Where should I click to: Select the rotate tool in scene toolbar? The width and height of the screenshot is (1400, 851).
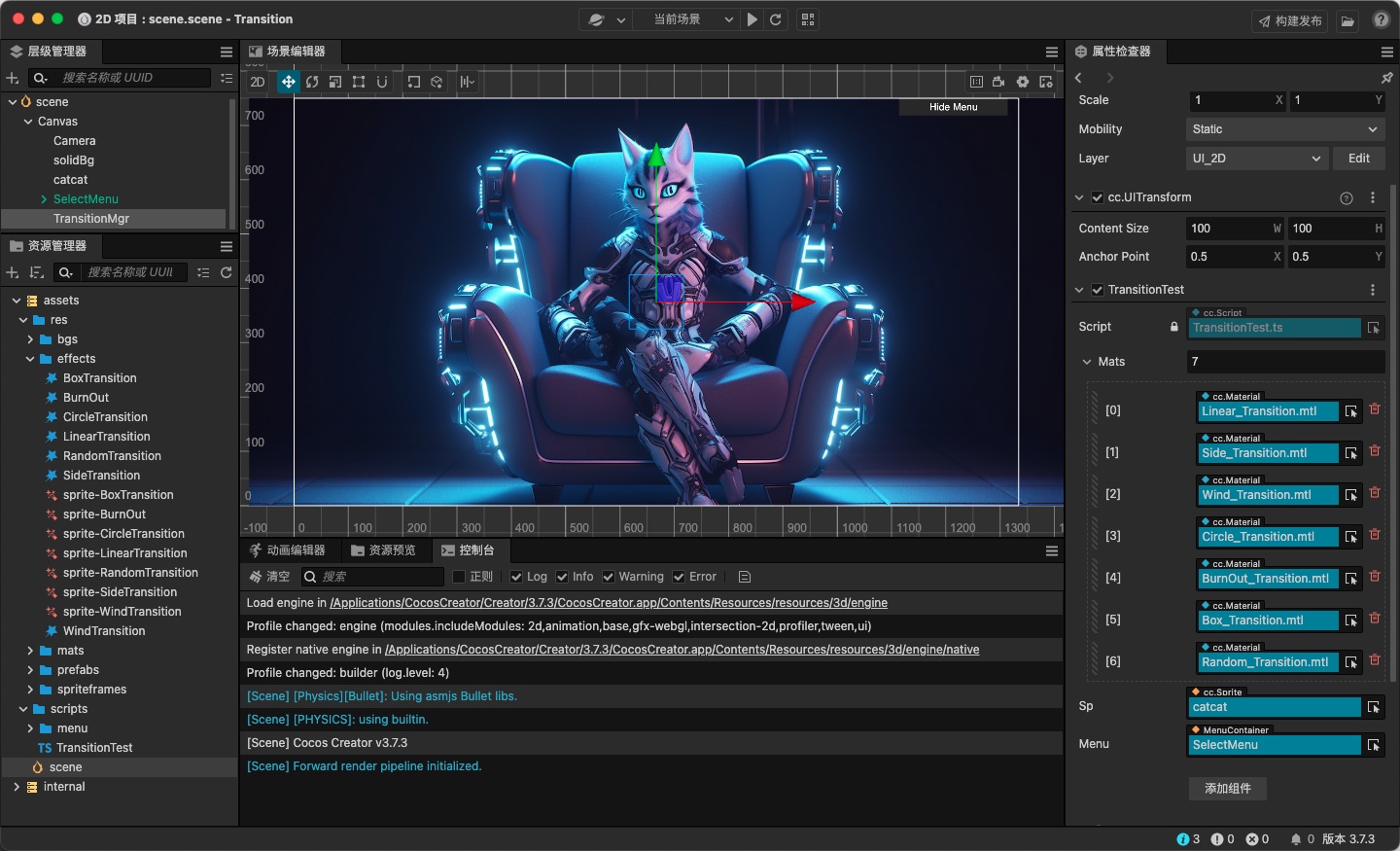[312, 82]
